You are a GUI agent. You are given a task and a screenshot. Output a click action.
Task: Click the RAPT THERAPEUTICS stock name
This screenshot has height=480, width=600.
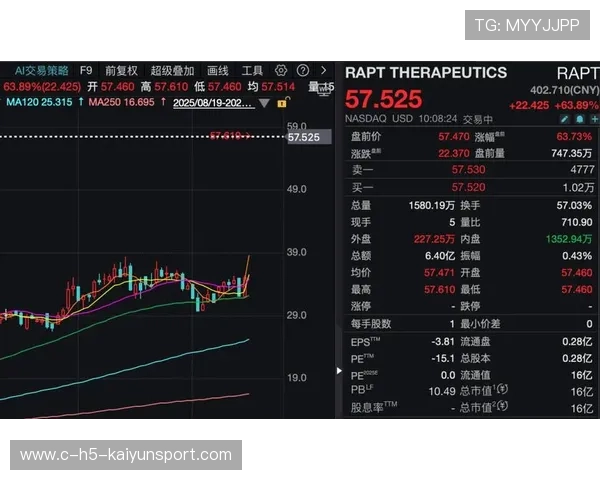coord(426,73)
